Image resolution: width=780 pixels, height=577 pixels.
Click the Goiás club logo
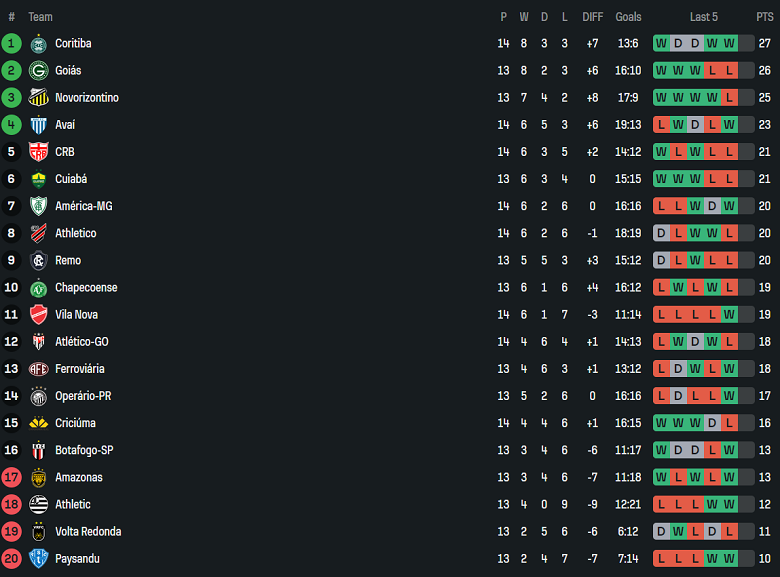(x=39, y=70)
